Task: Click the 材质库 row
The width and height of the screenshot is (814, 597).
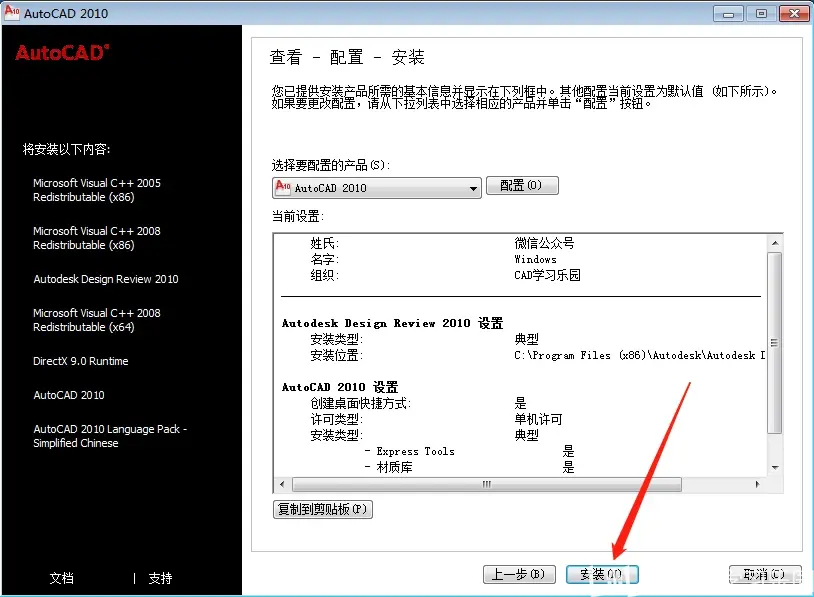Action: [469, 468]
